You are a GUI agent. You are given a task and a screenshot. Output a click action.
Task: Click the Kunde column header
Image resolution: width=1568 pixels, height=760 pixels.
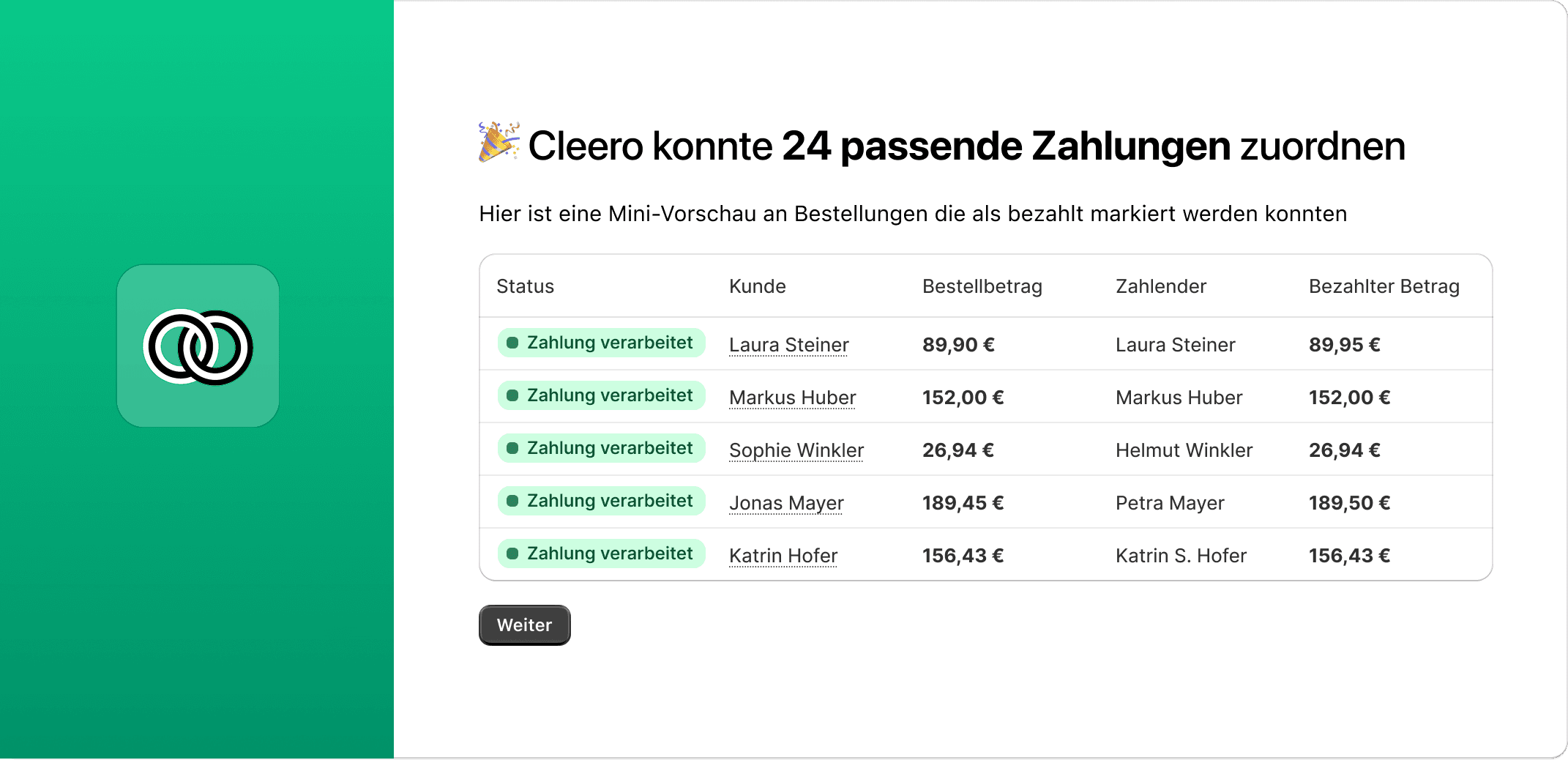757,286
